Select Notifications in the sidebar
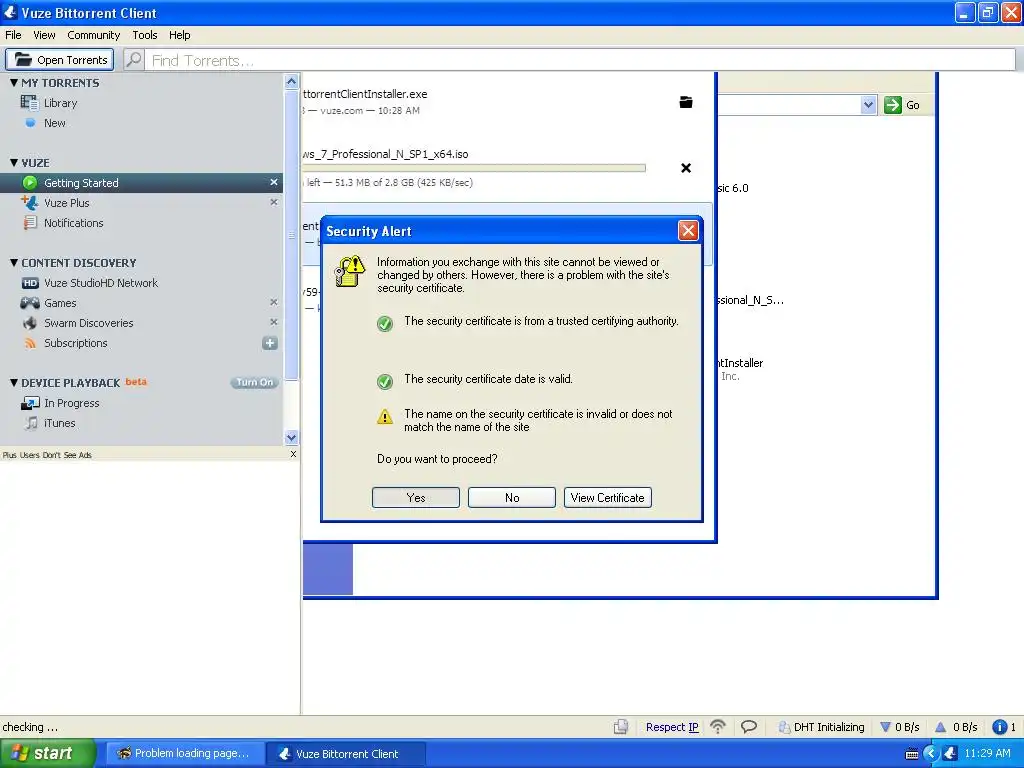Viewport: 1024px width, 768px height. click(74, 223)
